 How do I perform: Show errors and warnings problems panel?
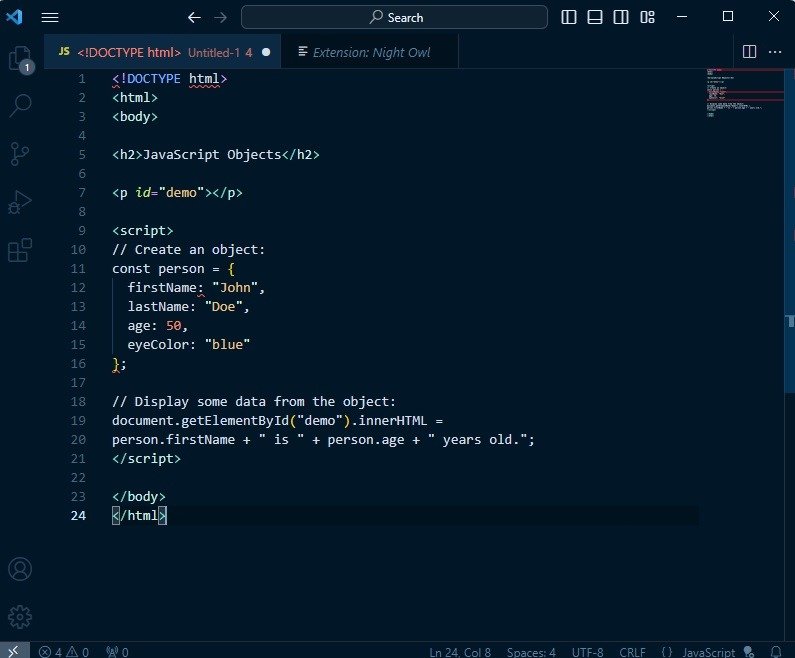(64, 651)
